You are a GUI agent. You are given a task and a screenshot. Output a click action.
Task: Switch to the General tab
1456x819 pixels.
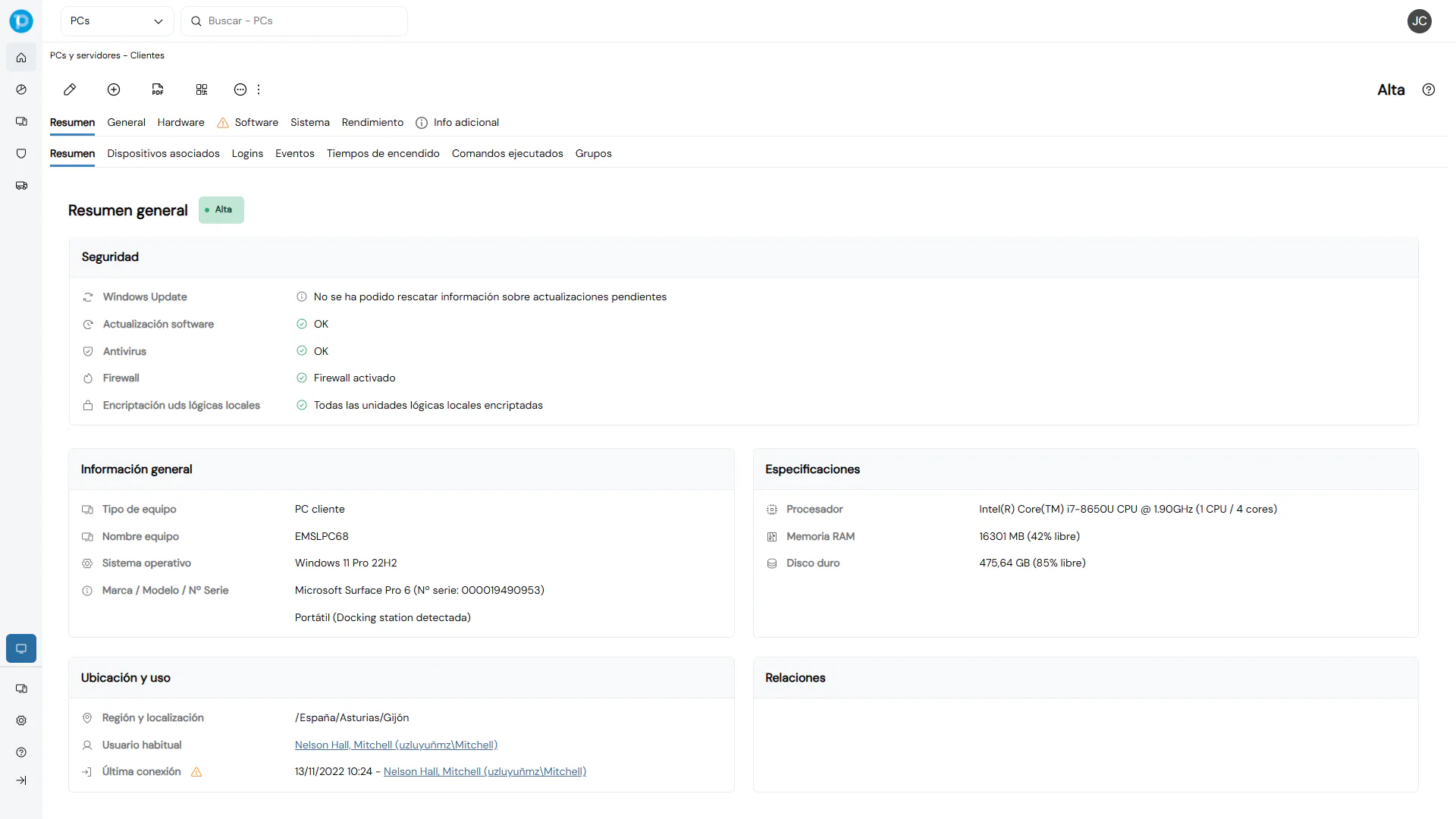pyautogui.click(x=126, y=123)
